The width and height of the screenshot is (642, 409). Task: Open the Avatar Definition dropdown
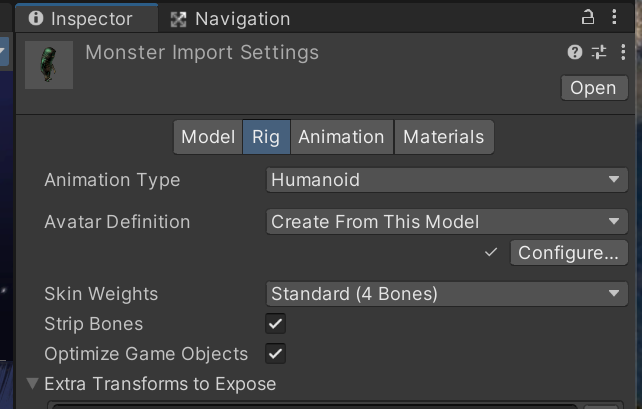447,221
